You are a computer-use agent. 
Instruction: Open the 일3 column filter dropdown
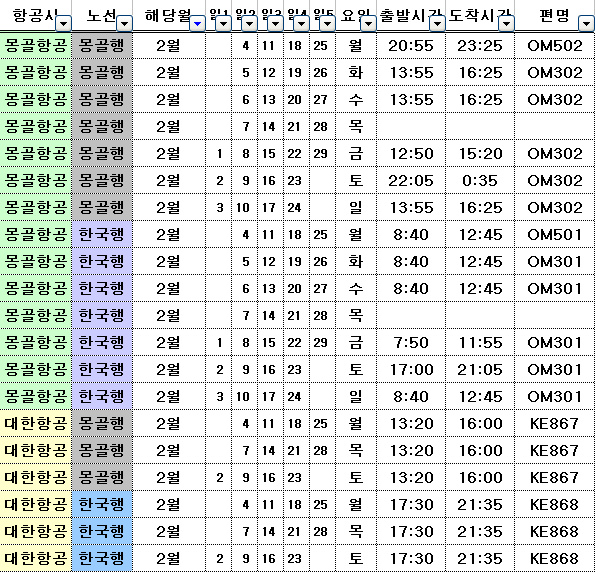275,24
